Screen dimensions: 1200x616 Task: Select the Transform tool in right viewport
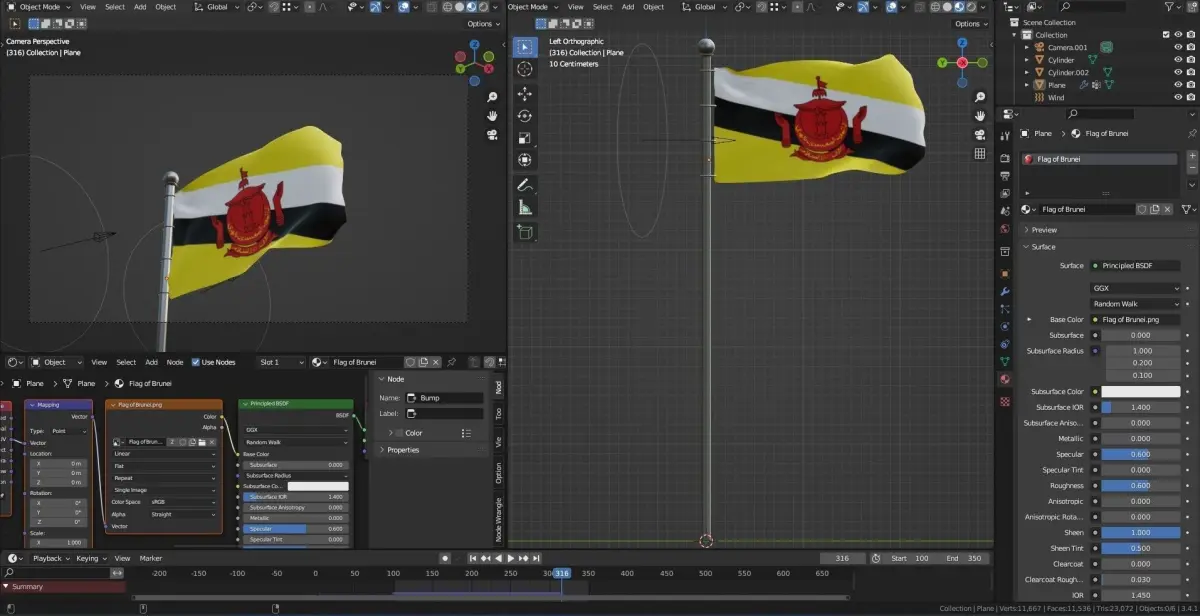tap(525, 160)
